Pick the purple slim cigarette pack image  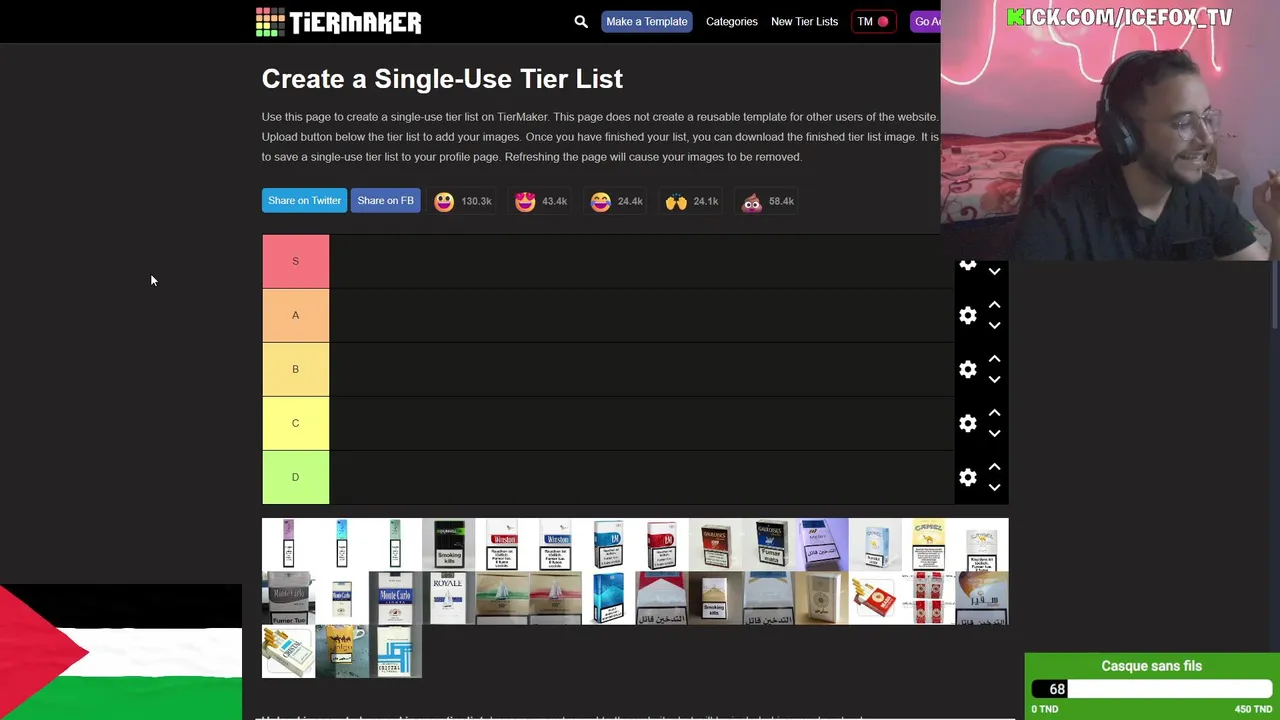(288, 544)
